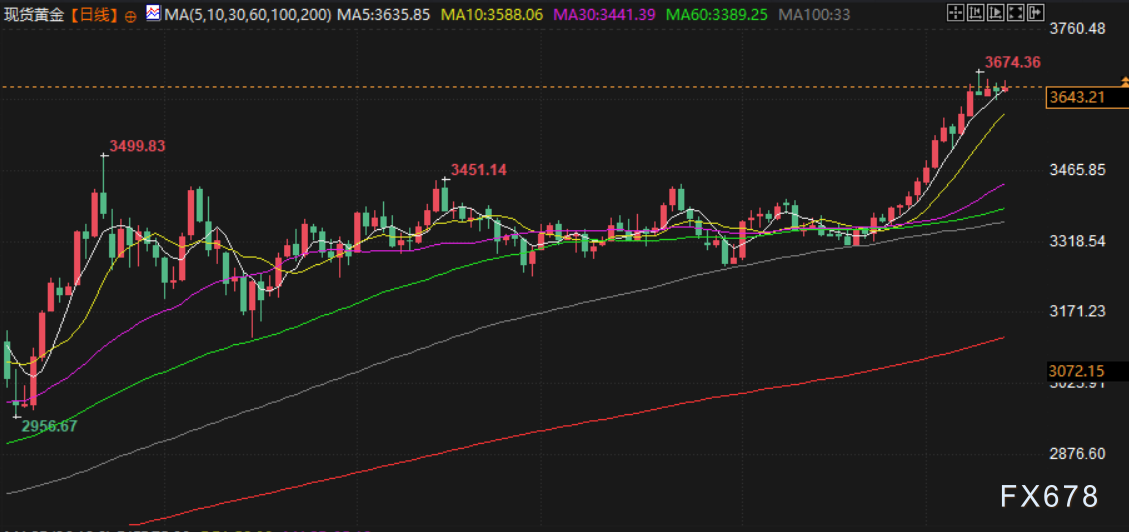The width and height of the screenshot is (1129, 532).
Task: Select the green MA60 legend entry
Action: click(716, 15)
